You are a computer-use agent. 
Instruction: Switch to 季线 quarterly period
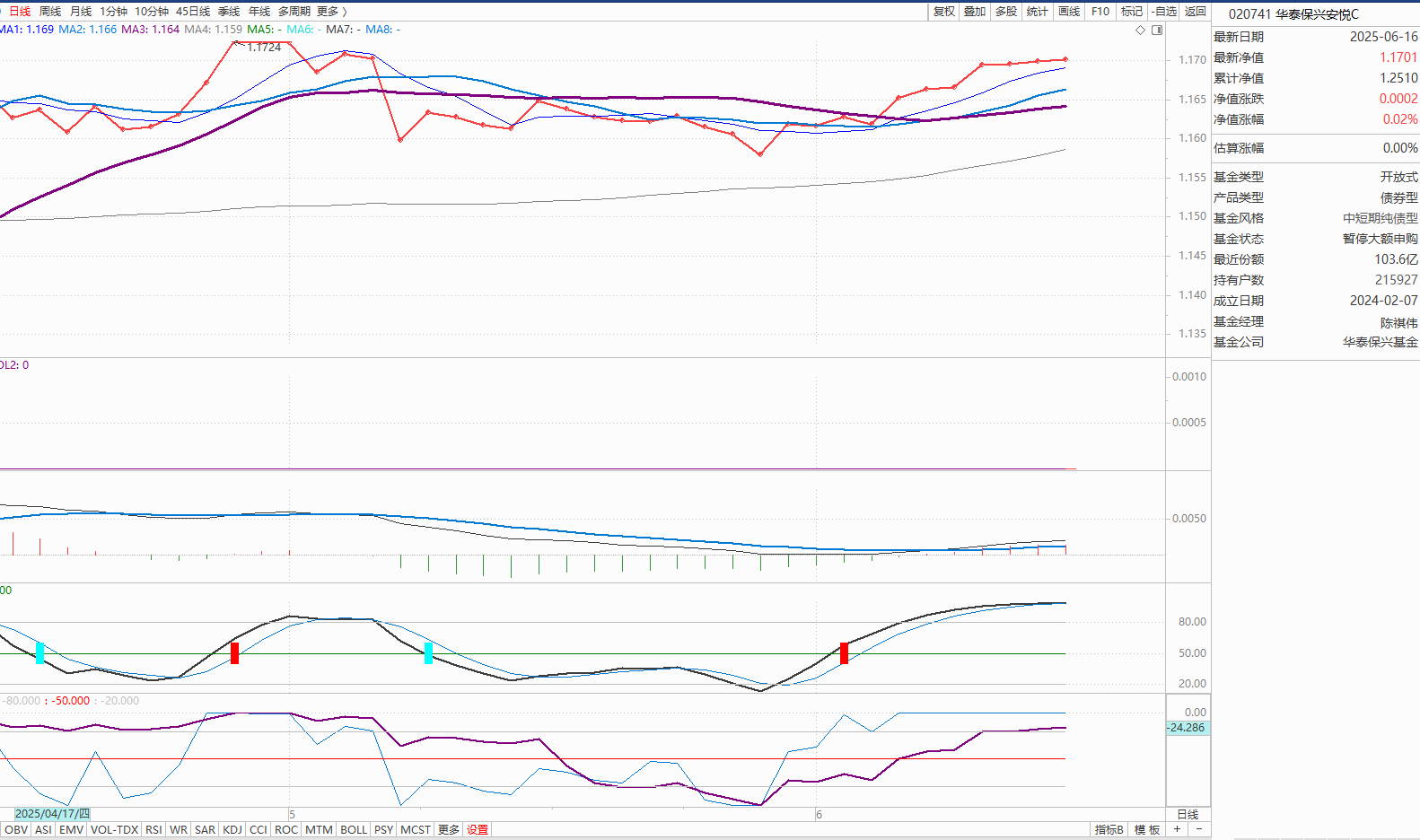[229, 12]
